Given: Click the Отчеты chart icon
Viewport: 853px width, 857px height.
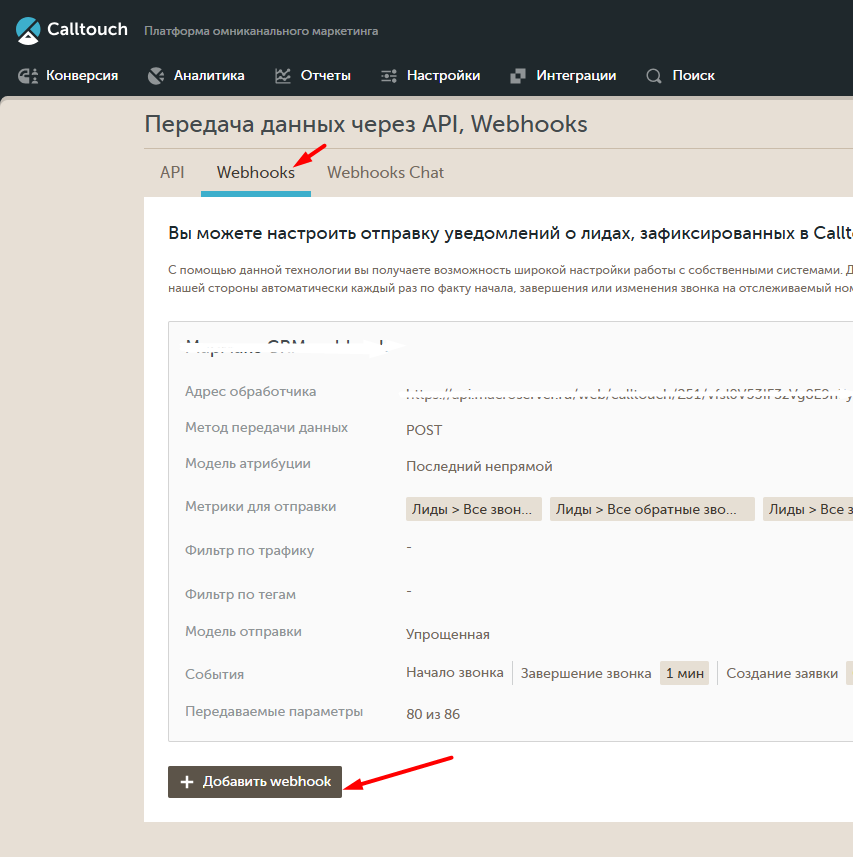Looking at the screenshot, I should pos(283,76).
